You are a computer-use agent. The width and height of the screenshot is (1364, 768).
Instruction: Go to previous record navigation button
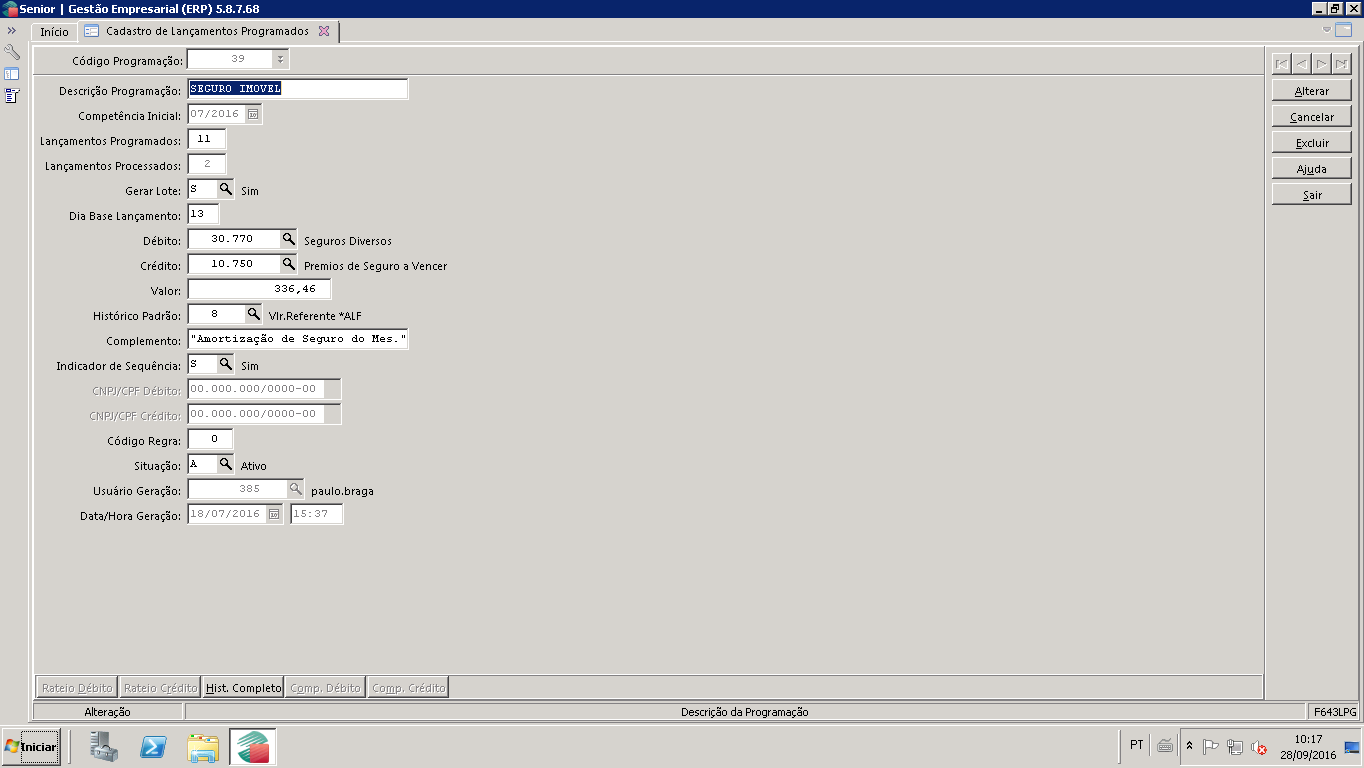[1301, 64]
